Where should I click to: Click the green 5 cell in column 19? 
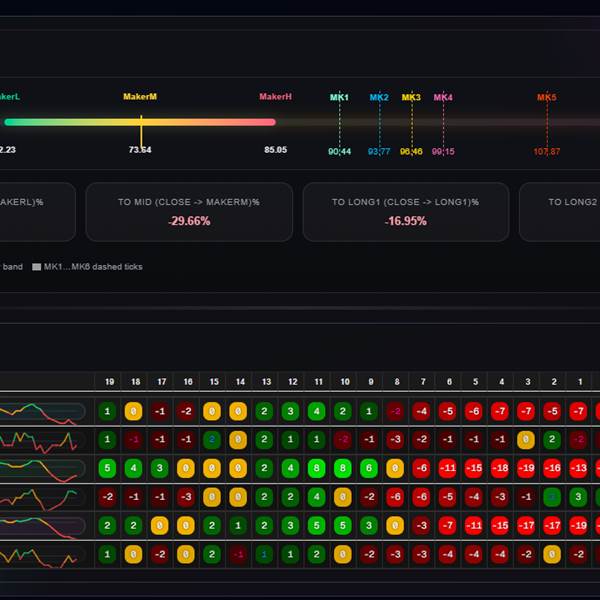(107, 468)
